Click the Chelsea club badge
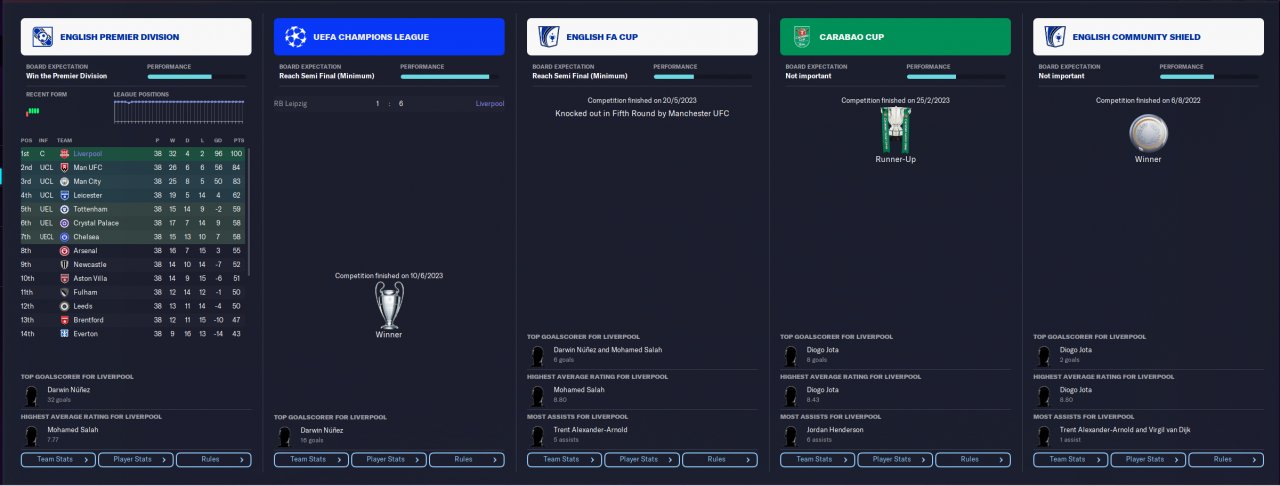 click(x=64, y=237)
